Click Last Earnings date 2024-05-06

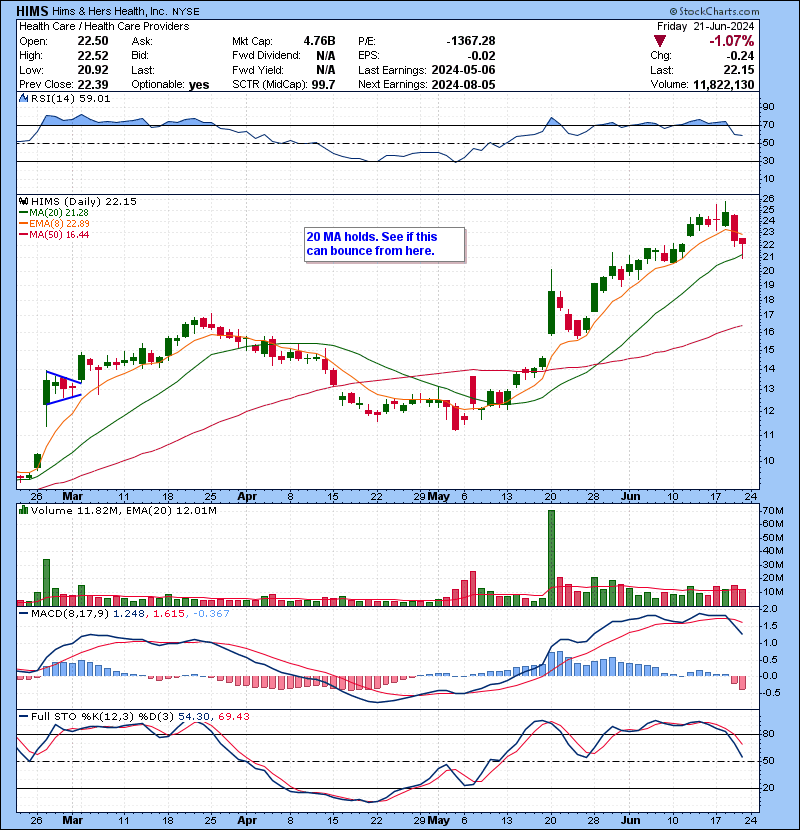point(463,70)
